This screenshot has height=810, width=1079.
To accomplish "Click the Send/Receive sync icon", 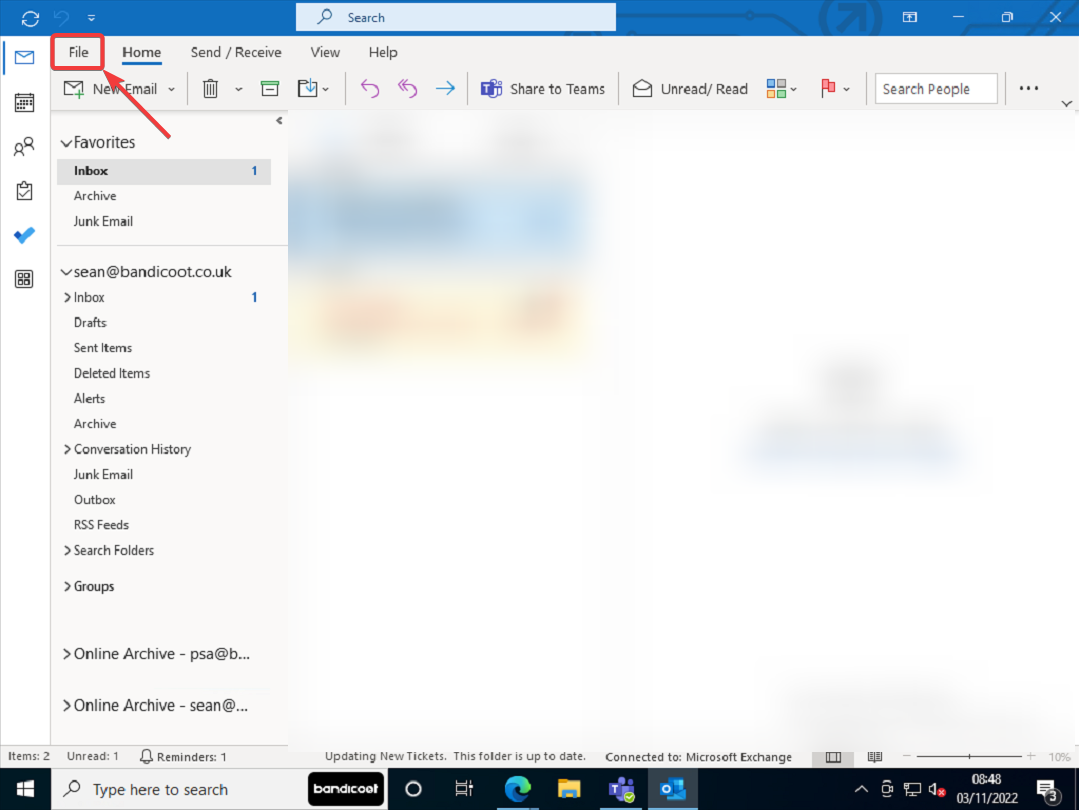I will 29,18.
